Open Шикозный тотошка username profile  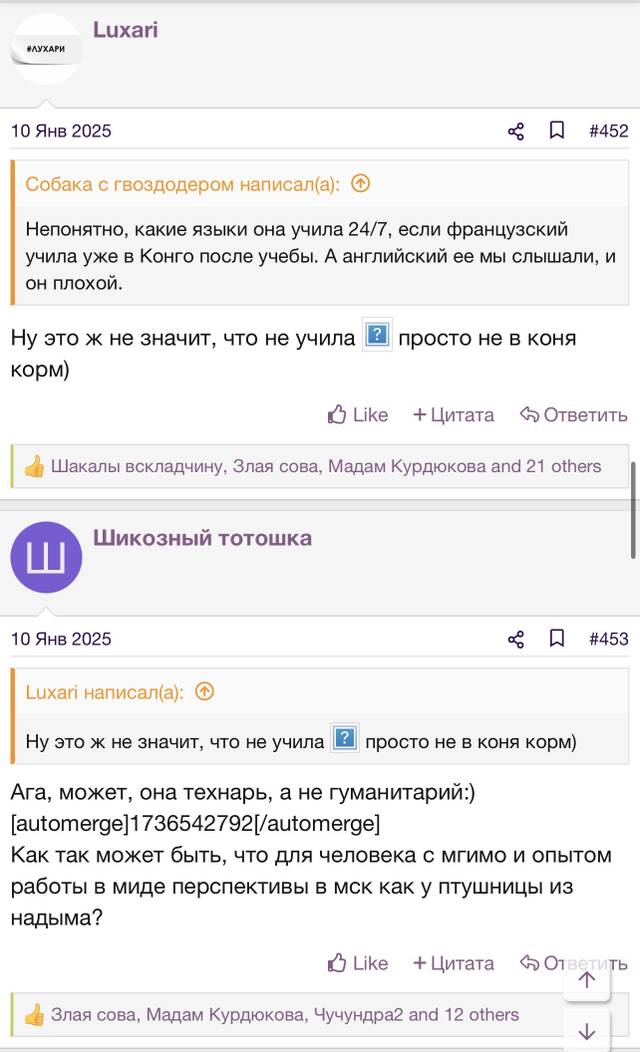tap(203, 537)
